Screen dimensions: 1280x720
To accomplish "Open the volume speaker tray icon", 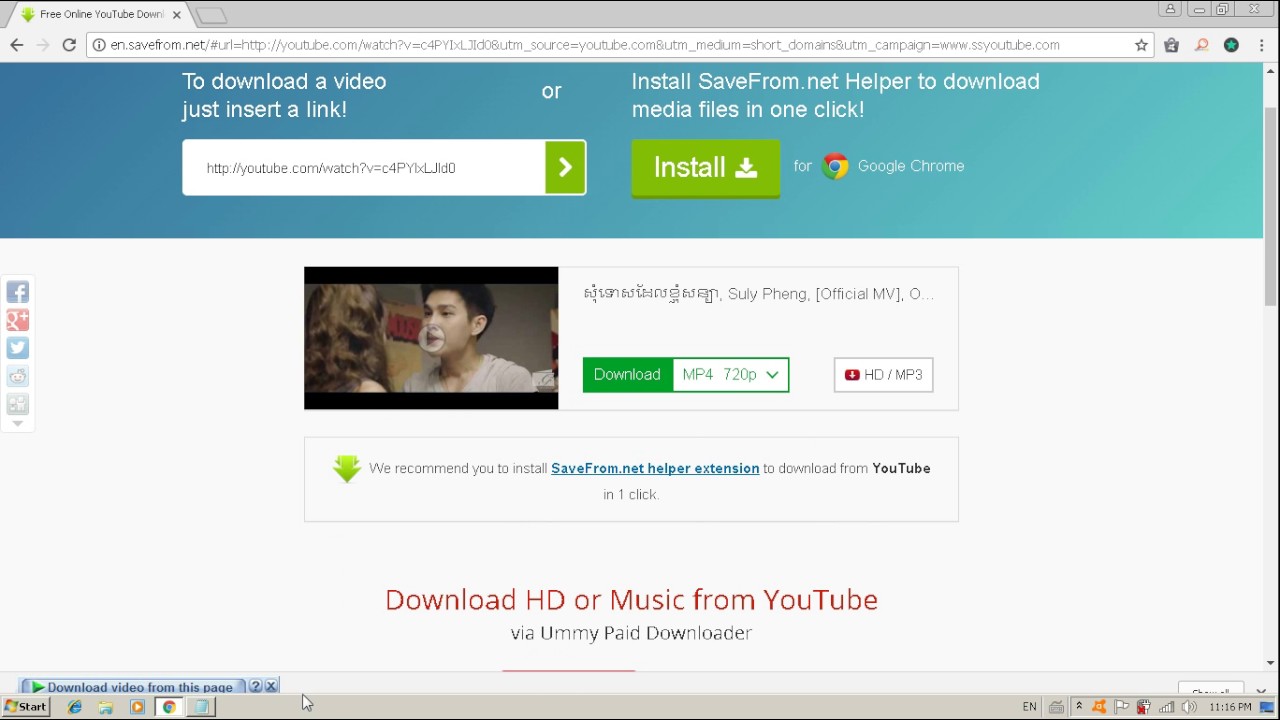I will tap(1189, 707).
